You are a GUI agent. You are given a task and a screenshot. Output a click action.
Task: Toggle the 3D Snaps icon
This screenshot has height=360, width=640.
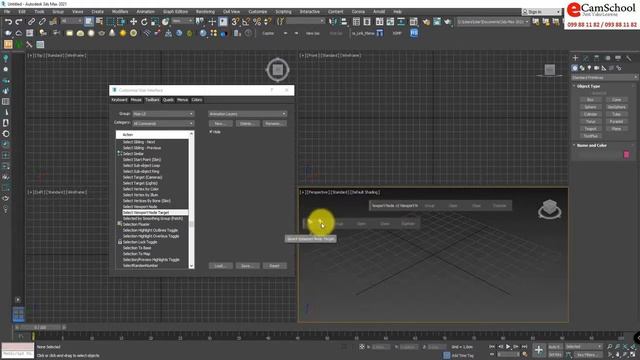[x=235, y=22]
